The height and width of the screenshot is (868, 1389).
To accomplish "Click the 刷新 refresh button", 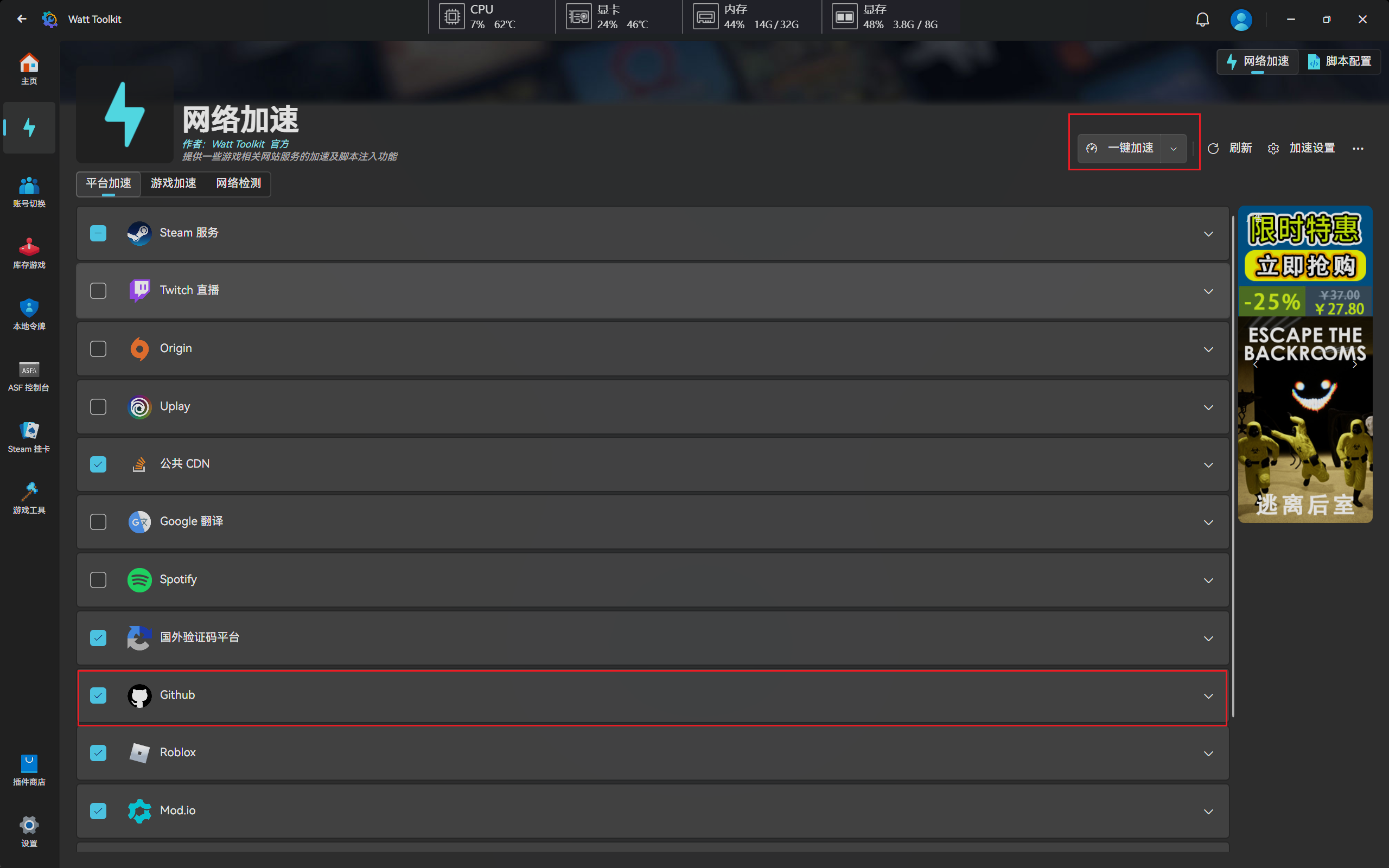I will pyautogui.click(x=1229, y=149).
